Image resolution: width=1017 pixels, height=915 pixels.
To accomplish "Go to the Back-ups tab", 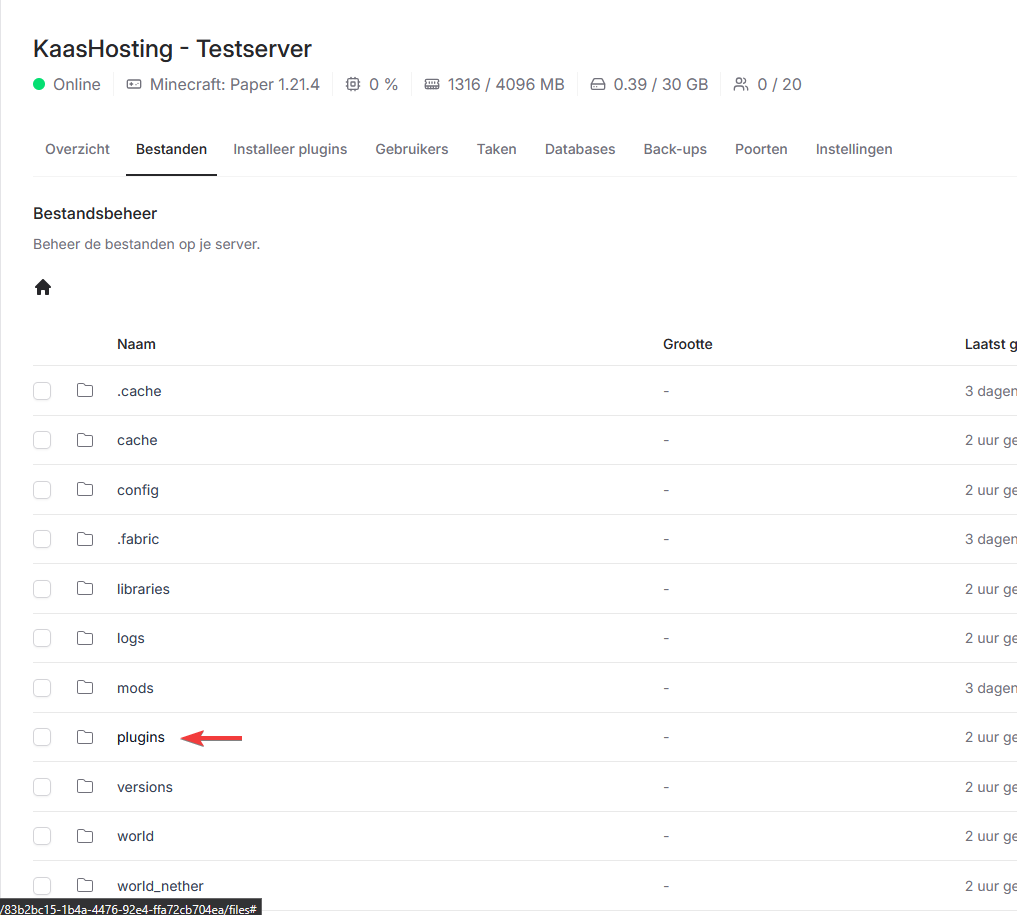I will [675, 149].
